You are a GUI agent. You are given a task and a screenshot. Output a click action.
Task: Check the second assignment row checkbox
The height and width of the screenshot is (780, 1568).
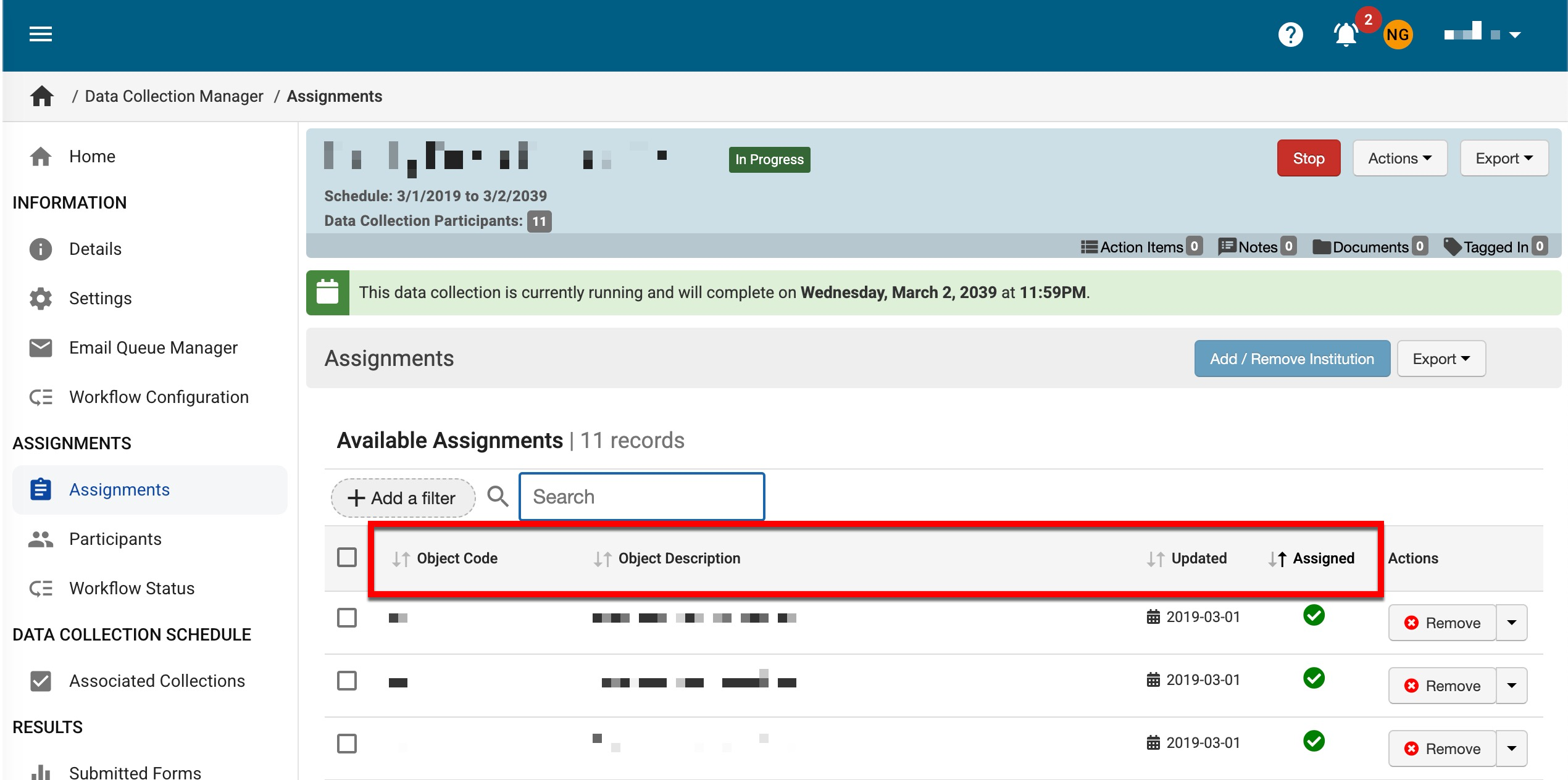click(x=347, y=681)
